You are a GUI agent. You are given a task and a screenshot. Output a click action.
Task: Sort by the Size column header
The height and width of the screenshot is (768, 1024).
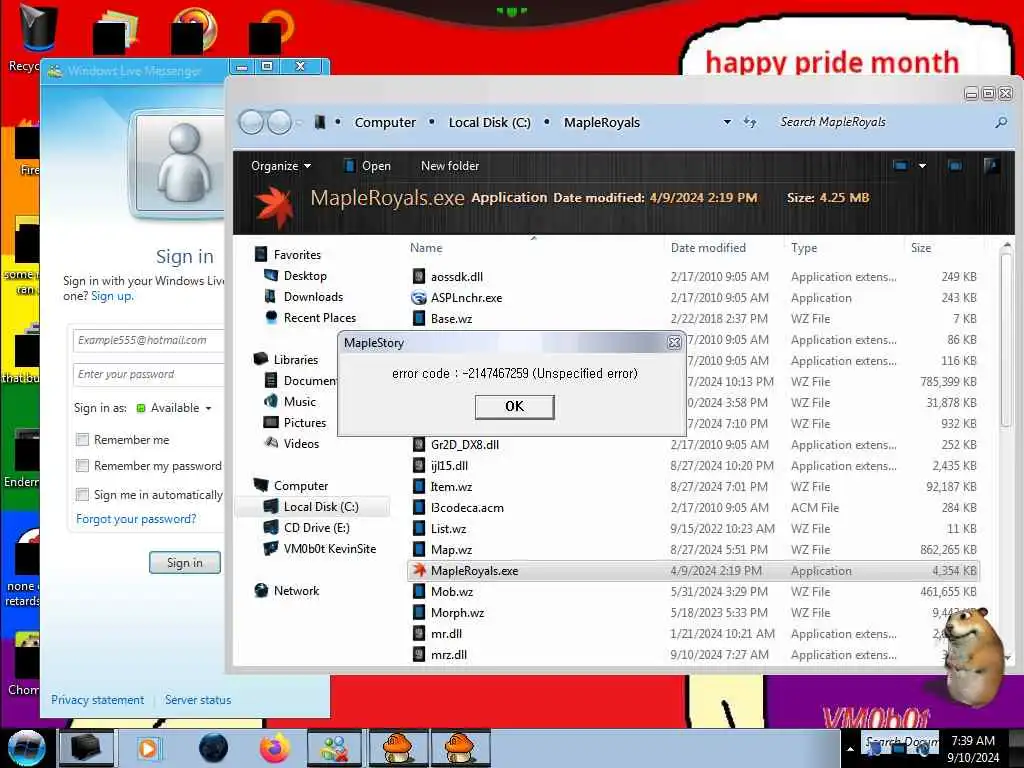tap(921, 248)
